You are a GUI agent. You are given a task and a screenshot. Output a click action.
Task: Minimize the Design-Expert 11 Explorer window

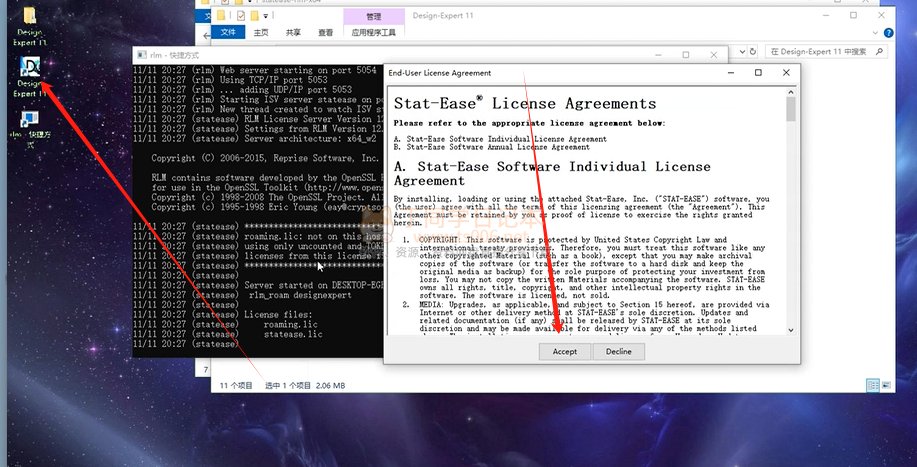coord(826,15)
